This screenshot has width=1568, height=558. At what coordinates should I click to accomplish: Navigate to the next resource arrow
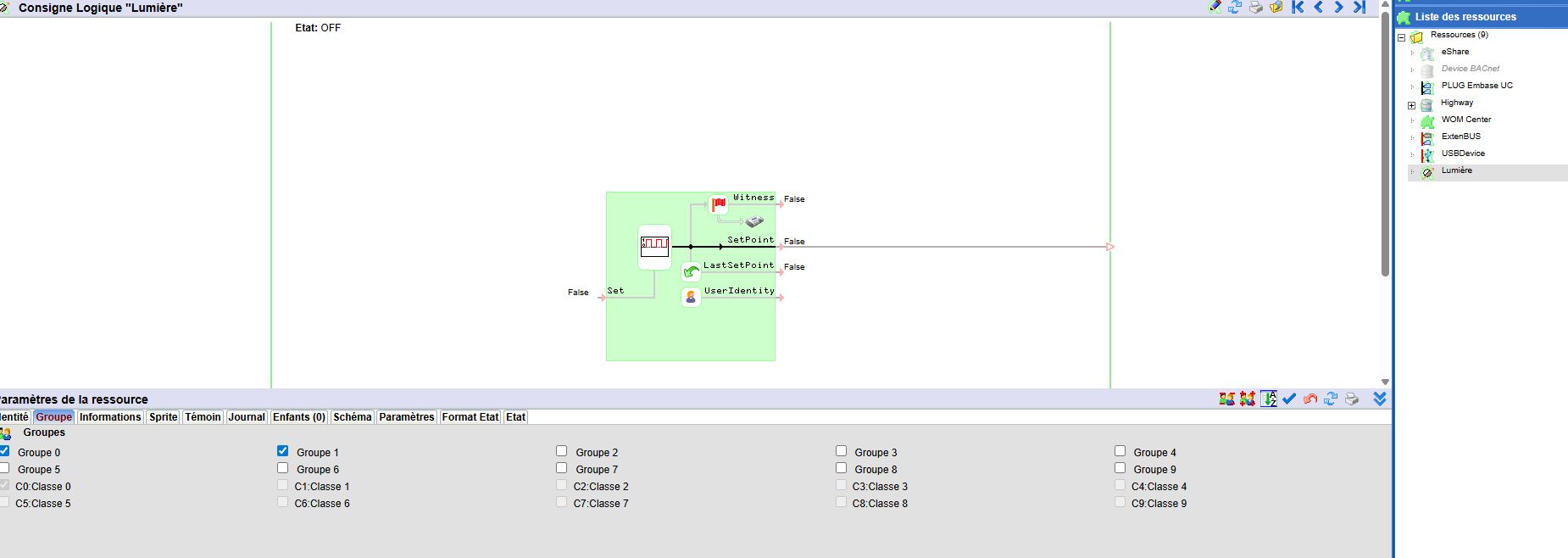[1338, 7]
